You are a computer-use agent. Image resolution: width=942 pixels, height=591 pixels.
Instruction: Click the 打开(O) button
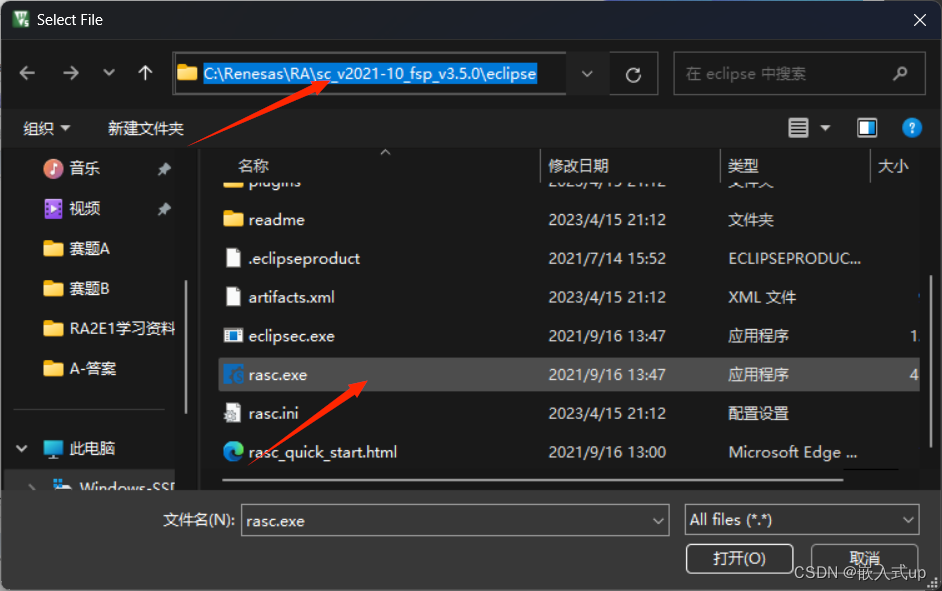coord(739,559)
